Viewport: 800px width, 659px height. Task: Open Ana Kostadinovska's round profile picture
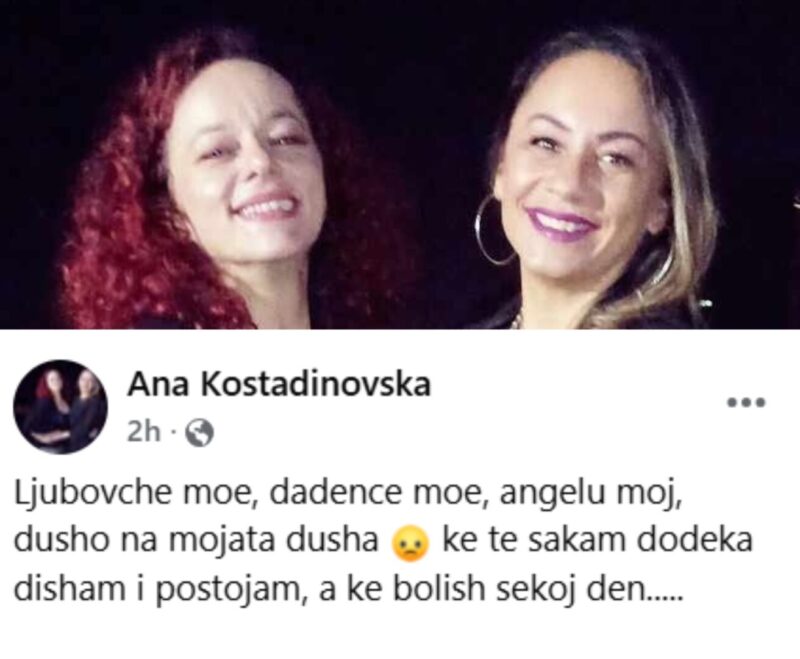point(60,407)
